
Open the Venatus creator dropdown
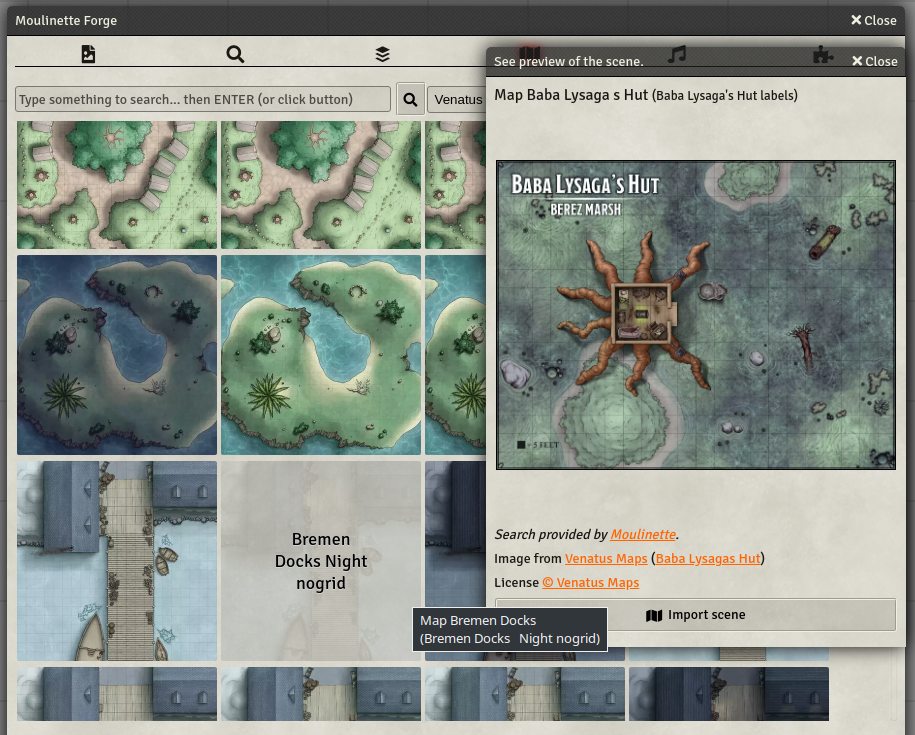(457, 99)
